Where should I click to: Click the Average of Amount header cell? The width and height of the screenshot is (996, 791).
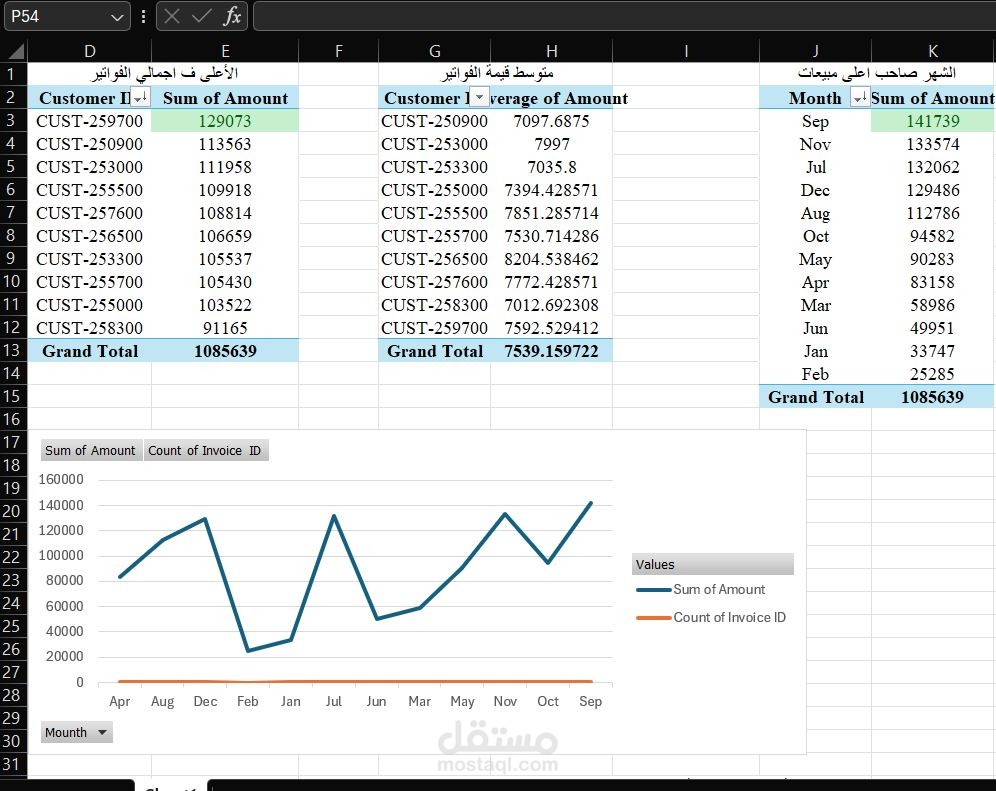[551, 98]
